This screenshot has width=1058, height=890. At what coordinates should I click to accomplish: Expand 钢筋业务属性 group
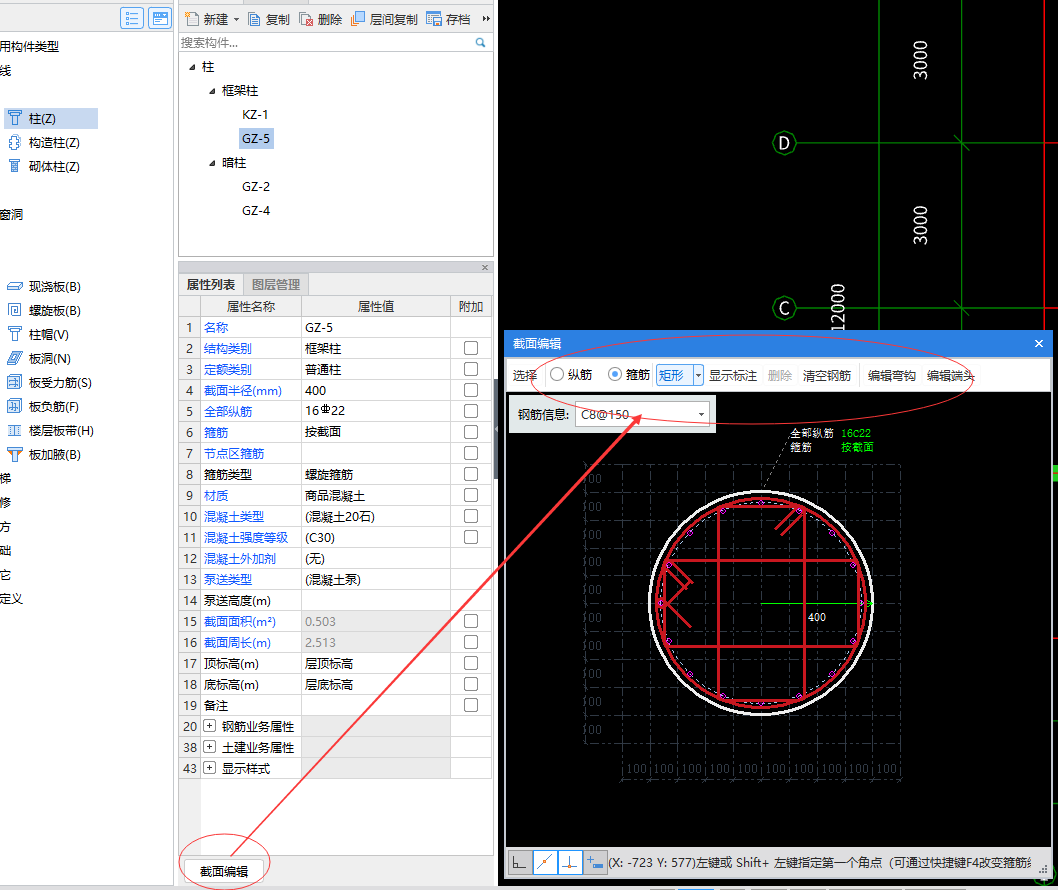click(210, 726)
